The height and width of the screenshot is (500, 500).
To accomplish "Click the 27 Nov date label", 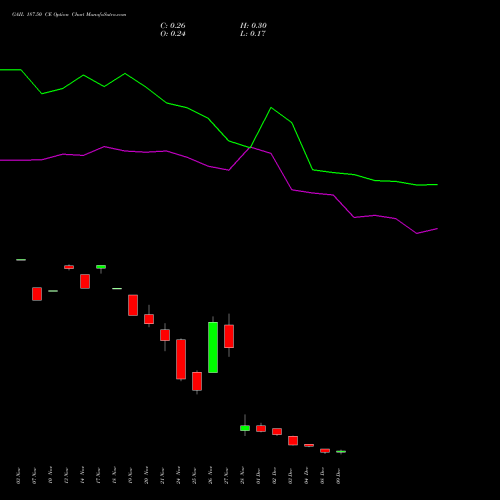I will [x=226, y=475].
